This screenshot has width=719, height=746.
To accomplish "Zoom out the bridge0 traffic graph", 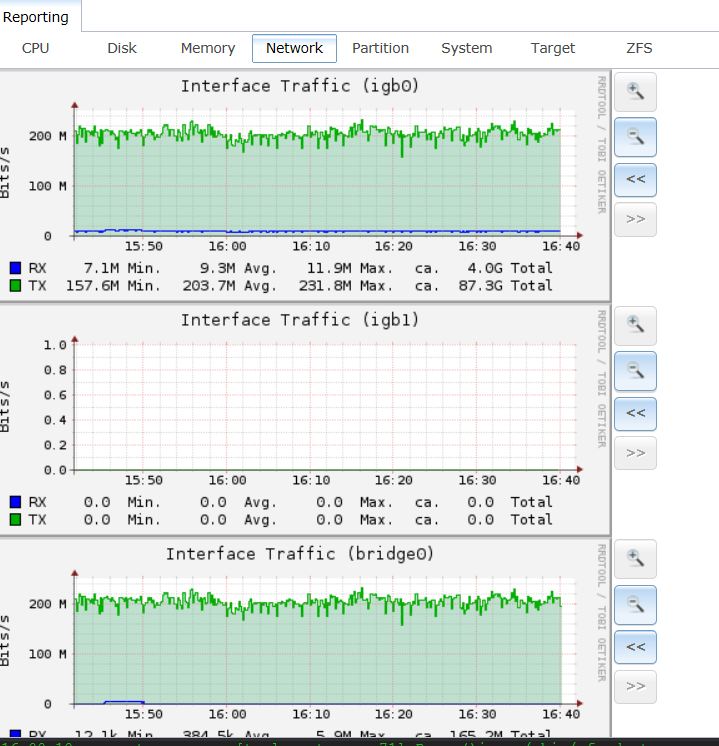I will [x=635, y=604].
